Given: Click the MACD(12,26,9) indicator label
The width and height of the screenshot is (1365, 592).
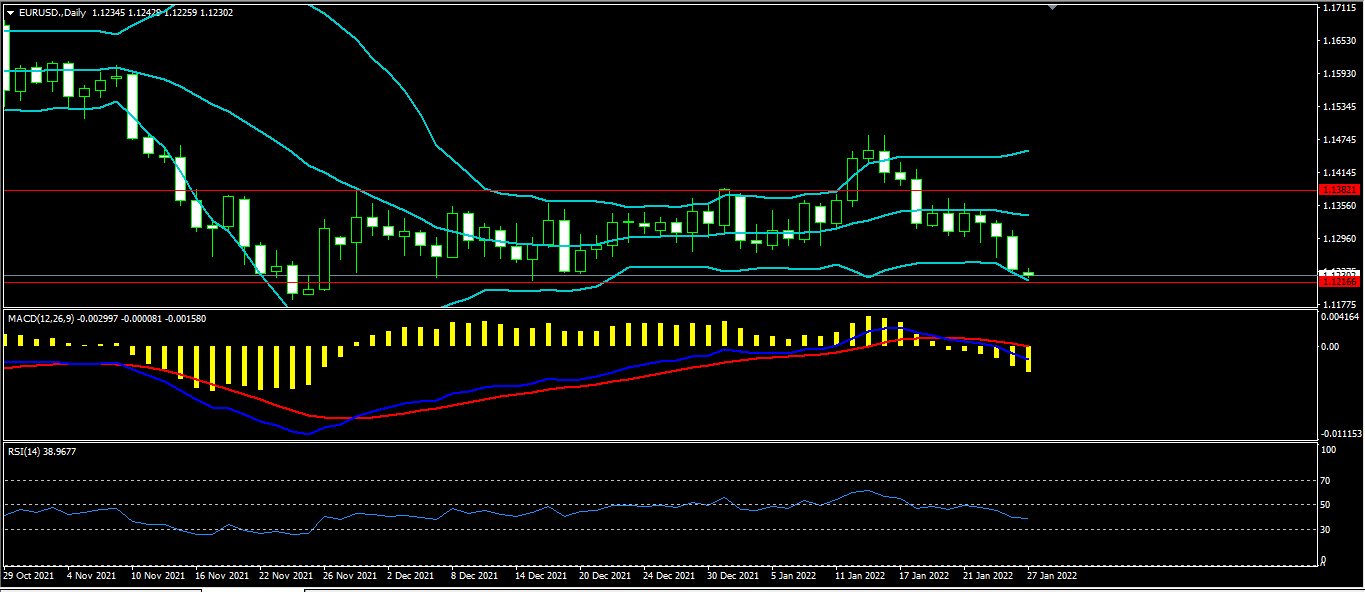Looking at the screenshot, I should tap(40, 318).
